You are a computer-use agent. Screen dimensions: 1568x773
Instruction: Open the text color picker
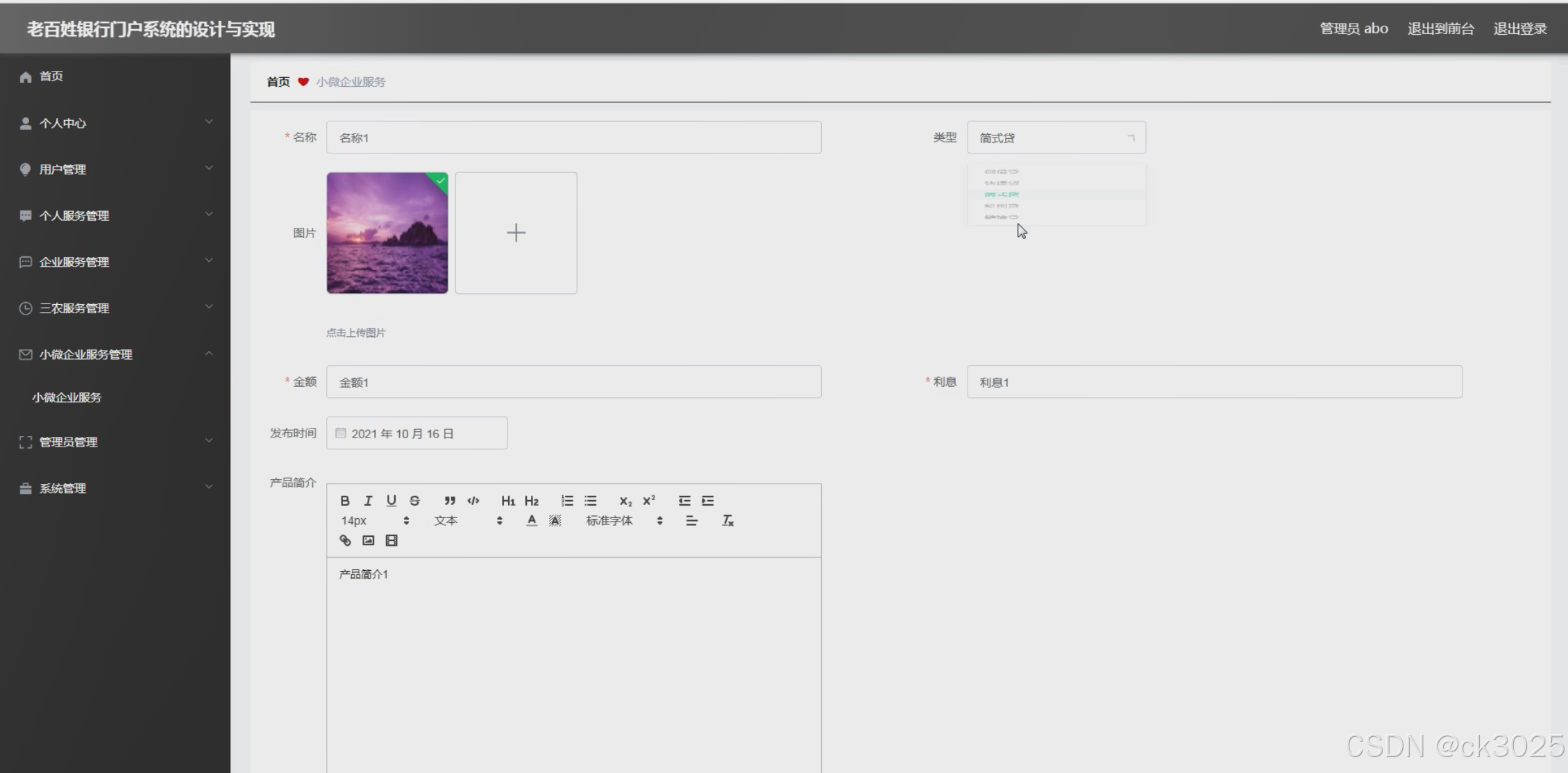coord(532,521)
